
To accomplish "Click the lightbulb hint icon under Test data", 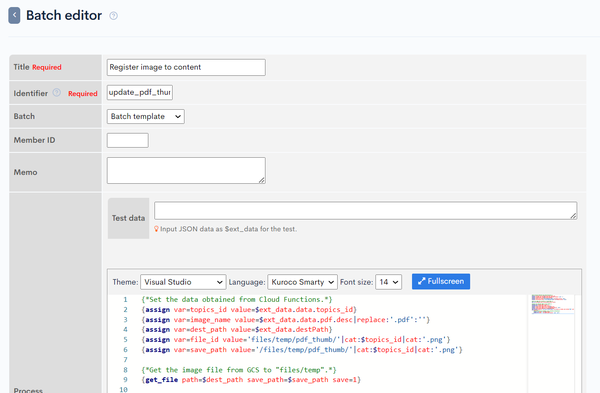I will (x=156, y=229).
